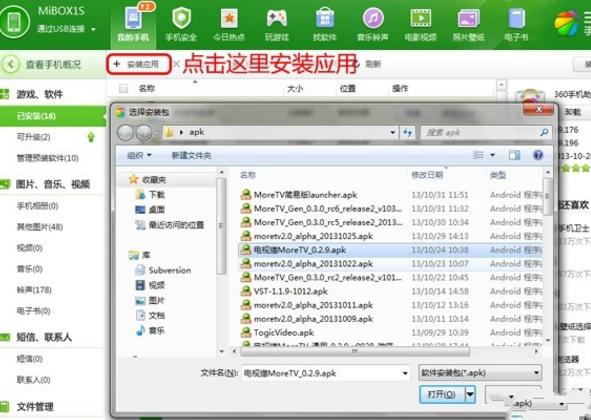Tick the select-all checkbox beside 名称

[123, 89]
